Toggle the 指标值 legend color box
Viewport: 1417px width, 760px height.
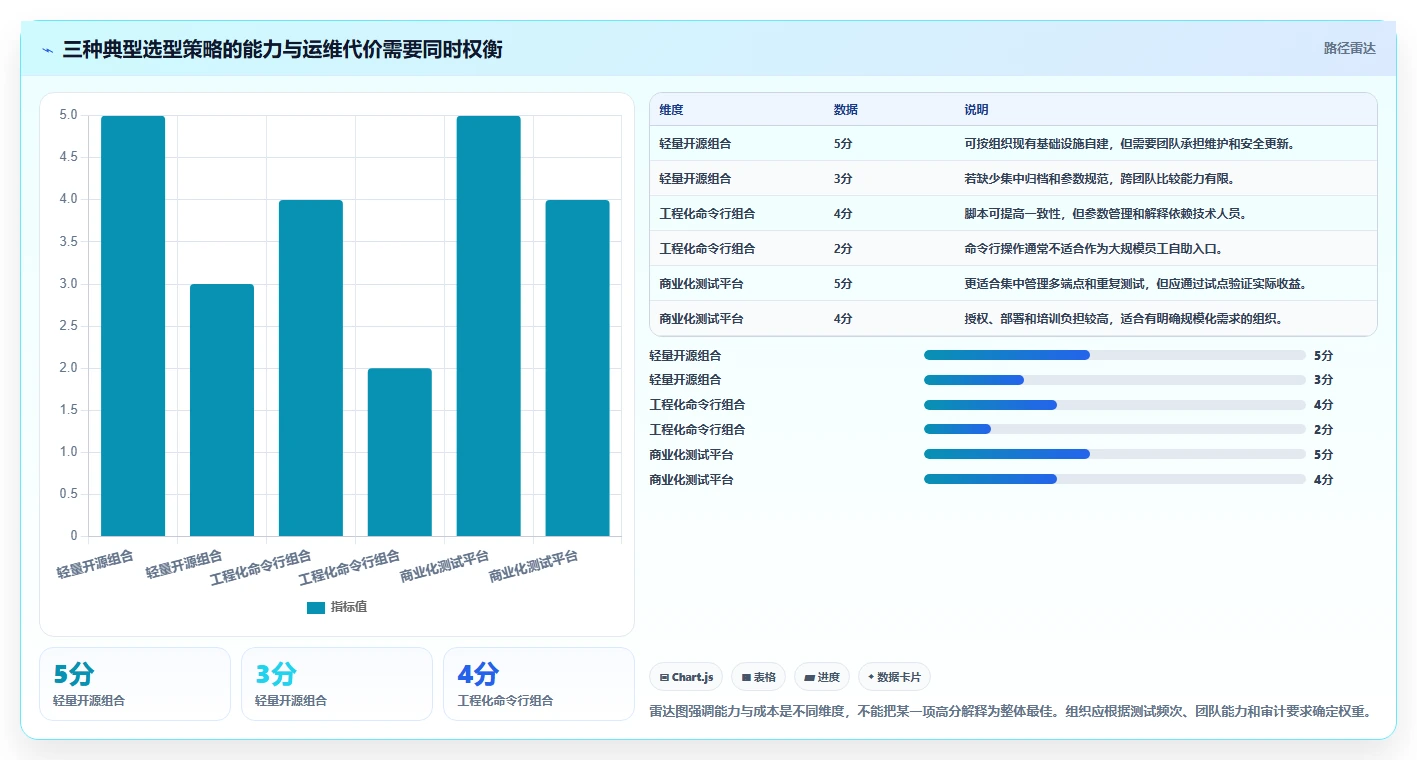click(316, 607)
